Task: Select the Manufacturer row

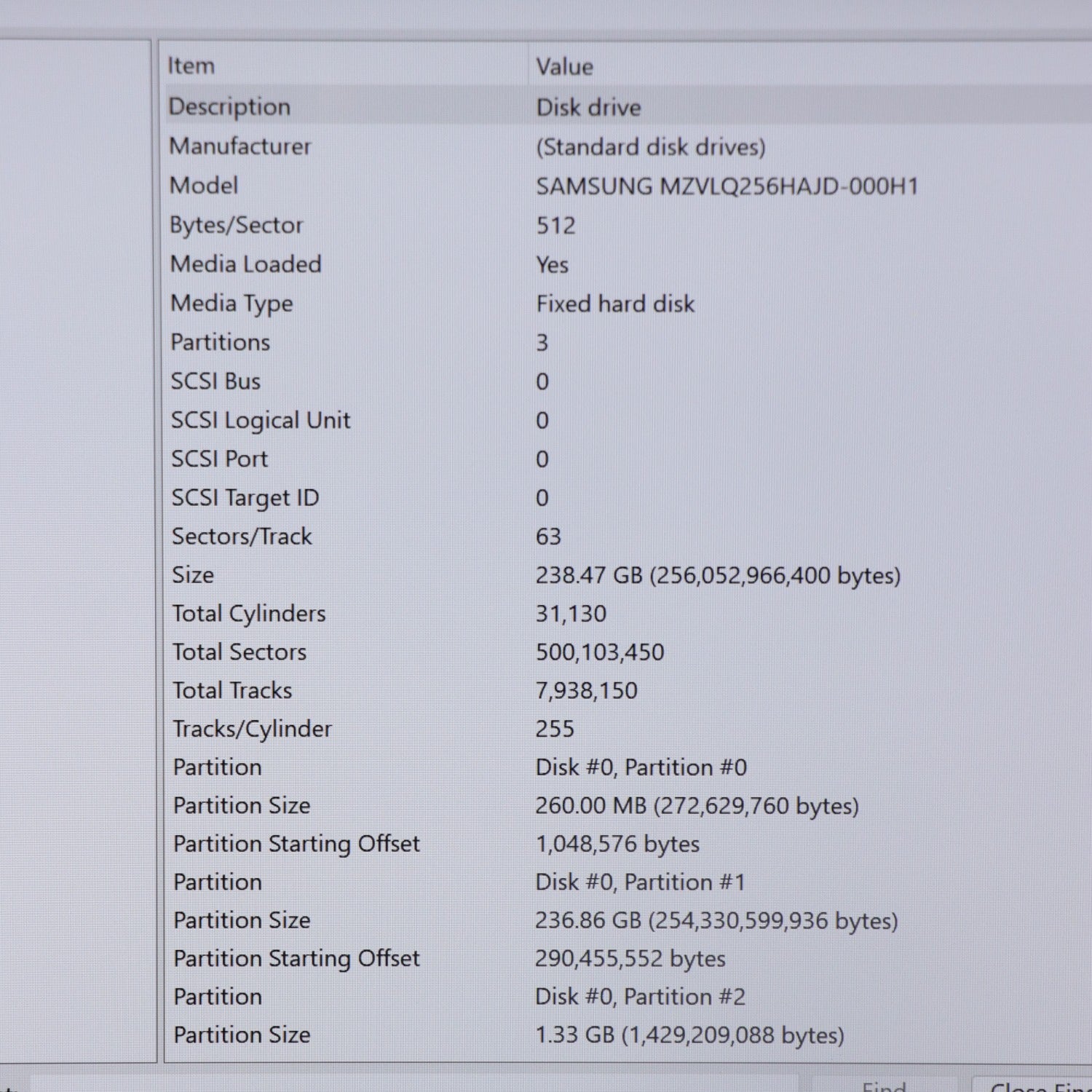Action: pyautogui.click(x=240, y=146)
